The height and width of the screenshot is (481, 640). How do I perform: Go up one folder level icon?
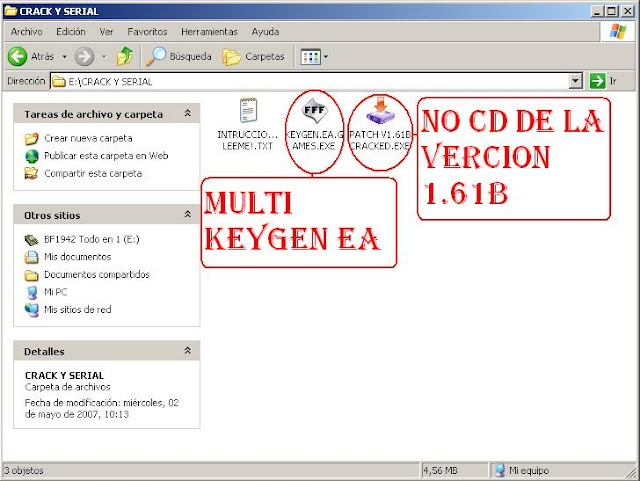[124, 56]
